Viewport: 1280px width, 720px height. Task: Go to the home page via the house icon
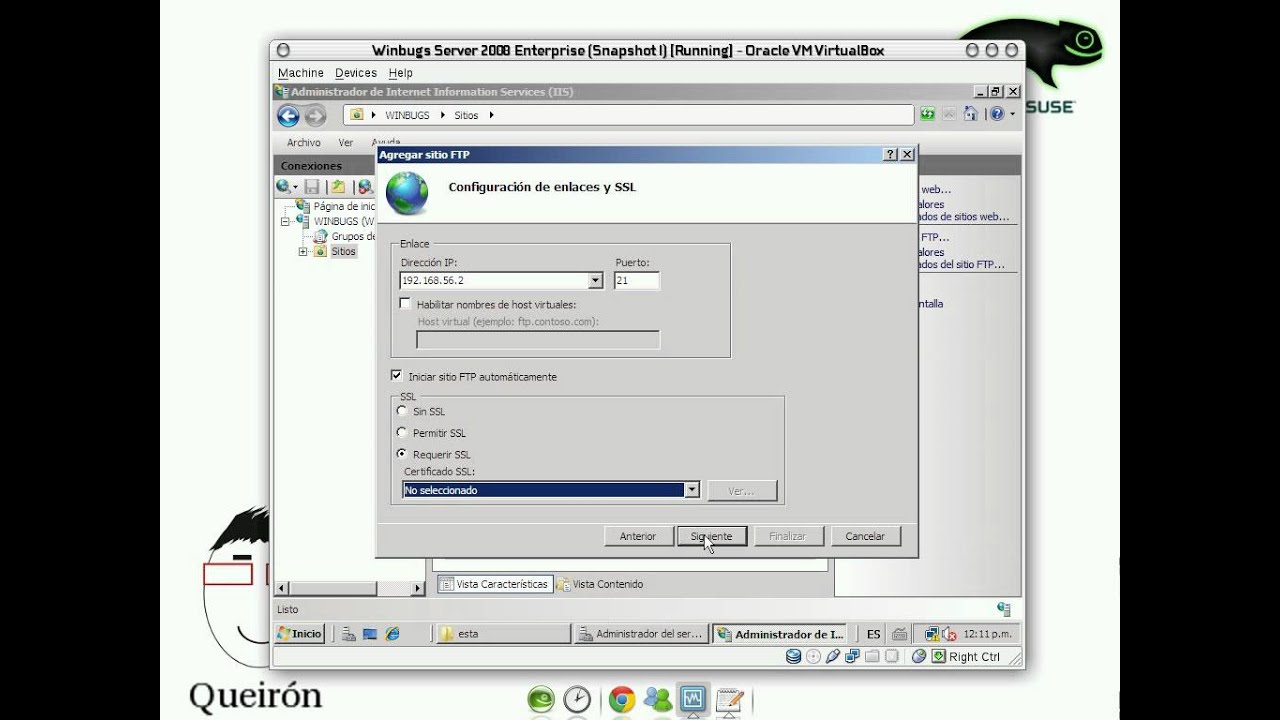[x=970, y=114]
